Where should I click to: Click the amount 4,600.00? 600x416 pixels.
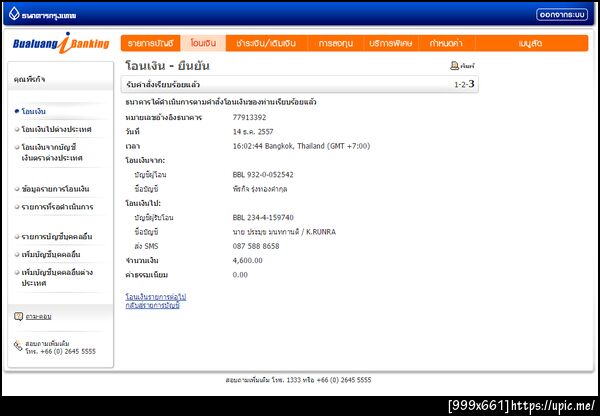tap(248, 261)
